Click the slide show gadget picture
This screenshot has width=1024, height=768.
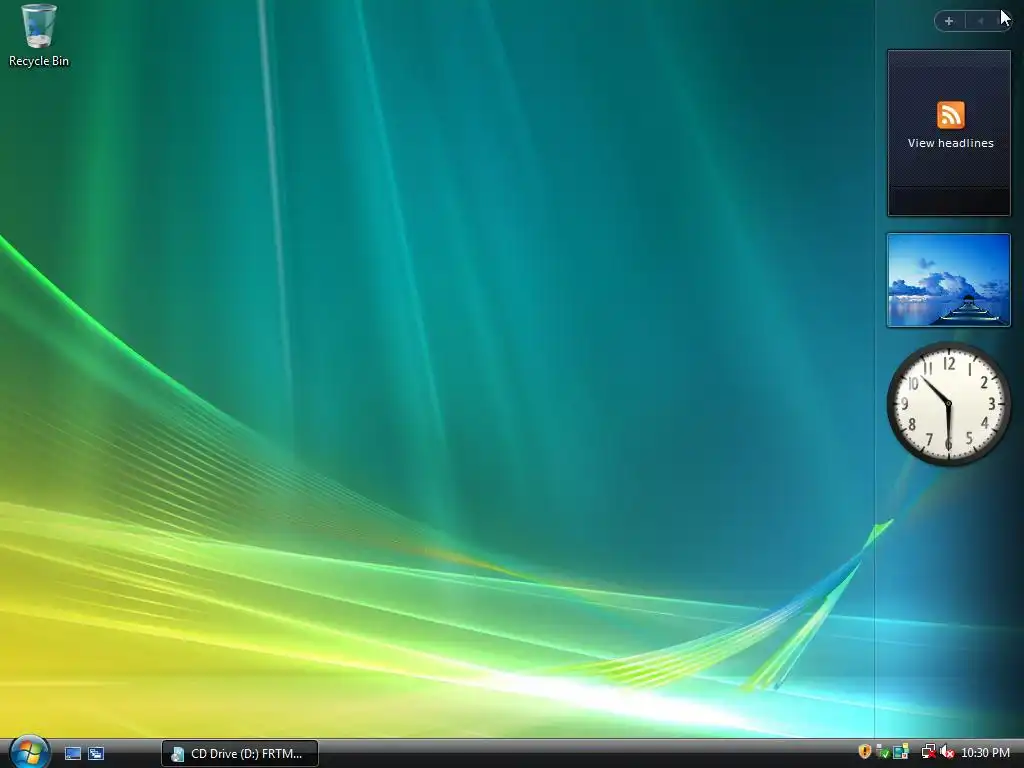[x=948, y=280]
